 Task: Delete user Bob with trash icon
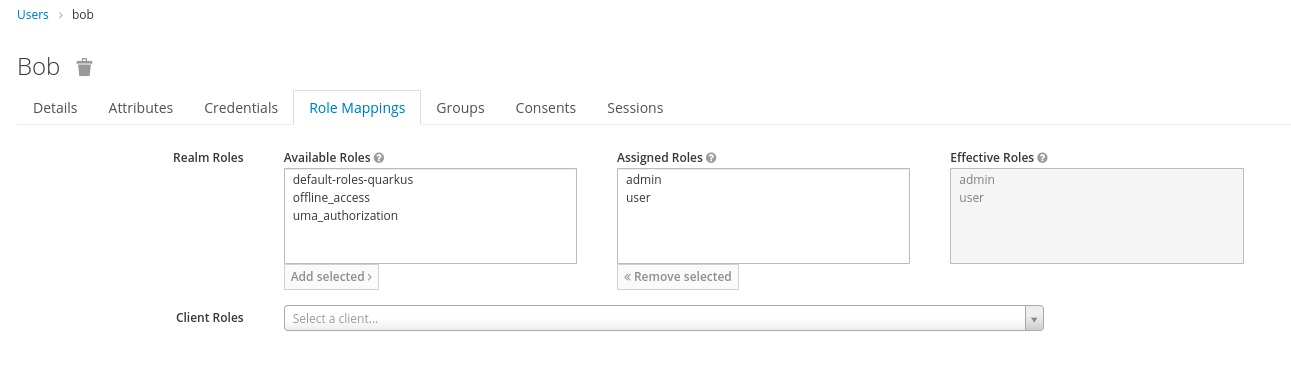(x=85, y=67)
